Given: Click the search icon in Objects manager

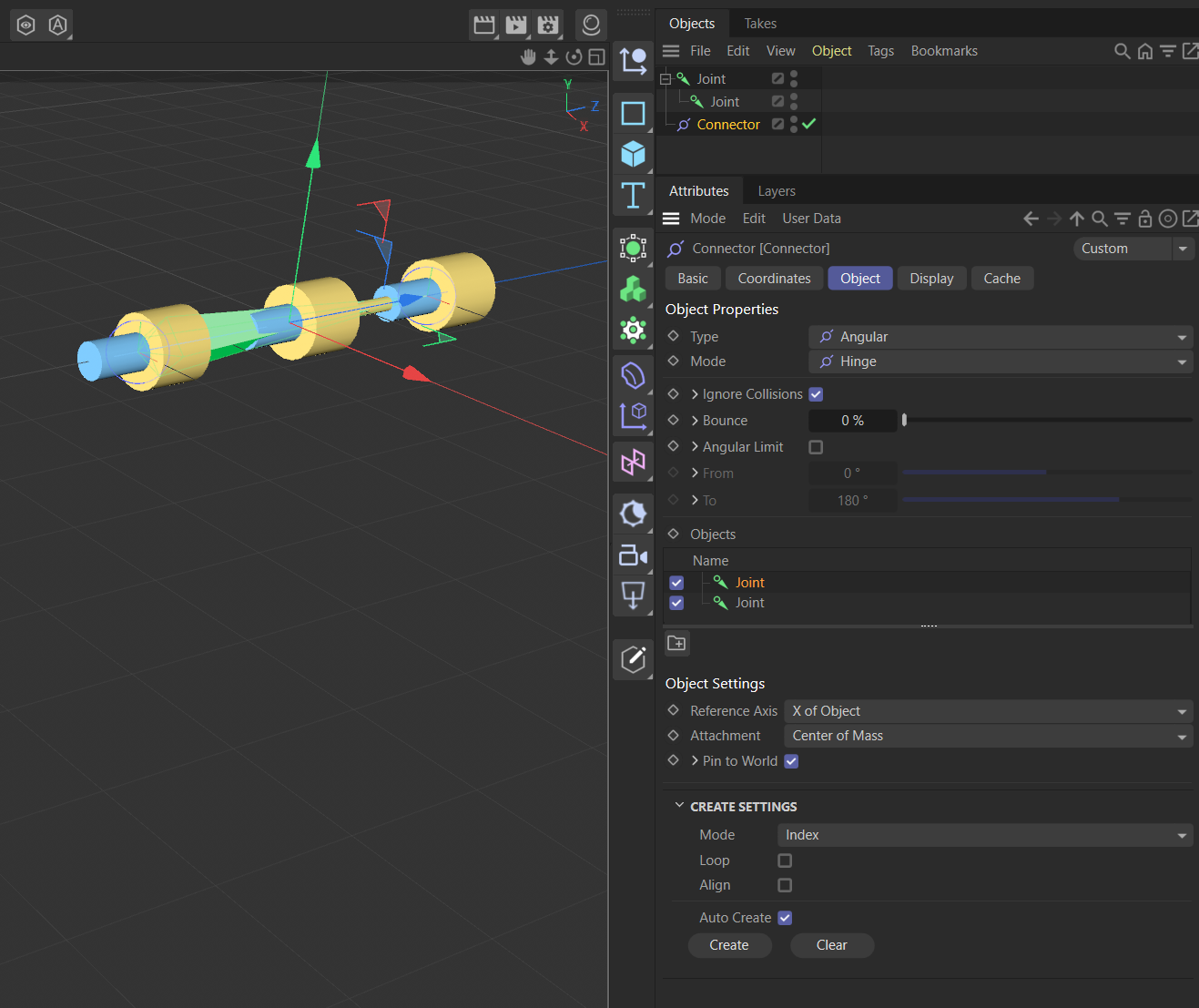Looking at the screenshot, I should click(1122, 51).
